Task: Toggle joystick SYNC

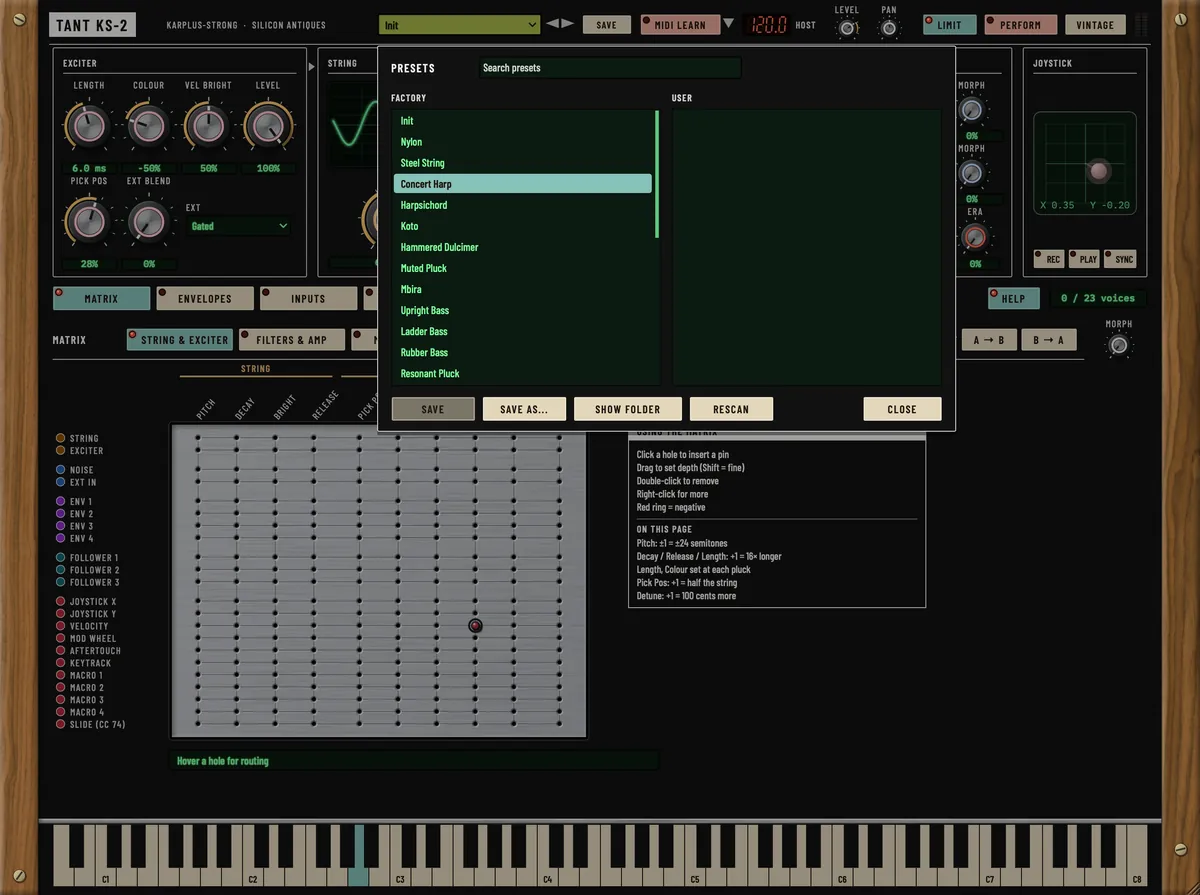Action: 1120,259
